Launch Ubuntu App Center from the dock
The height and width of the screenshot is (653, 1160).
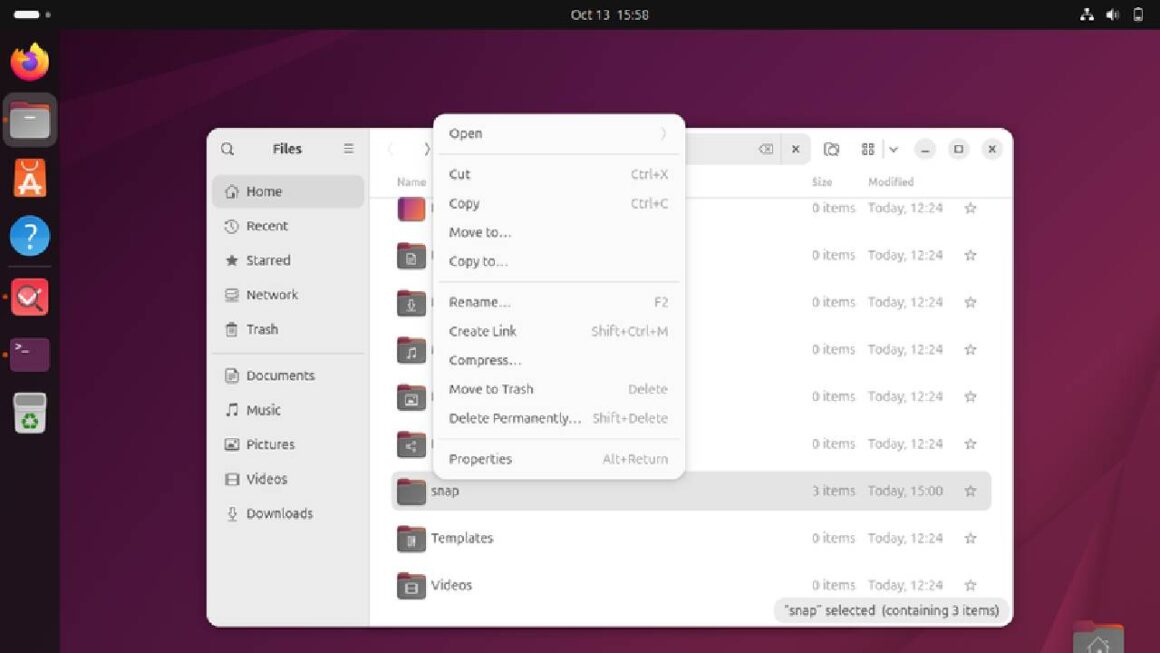pos(30,178)
